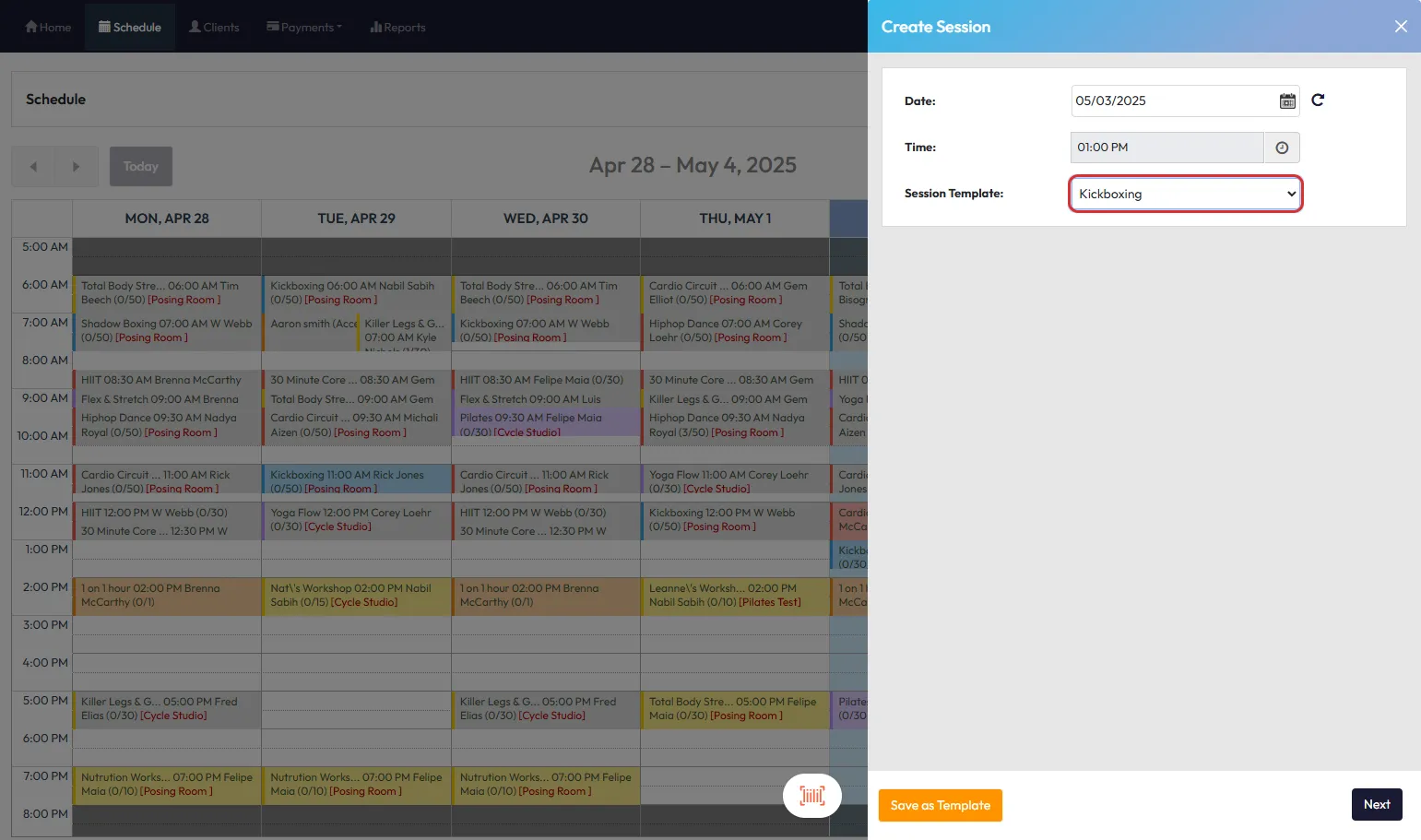This screenshot has height=840, width=1421.
Task: Click the Save as Template button
Action: (x=940, y=805)
